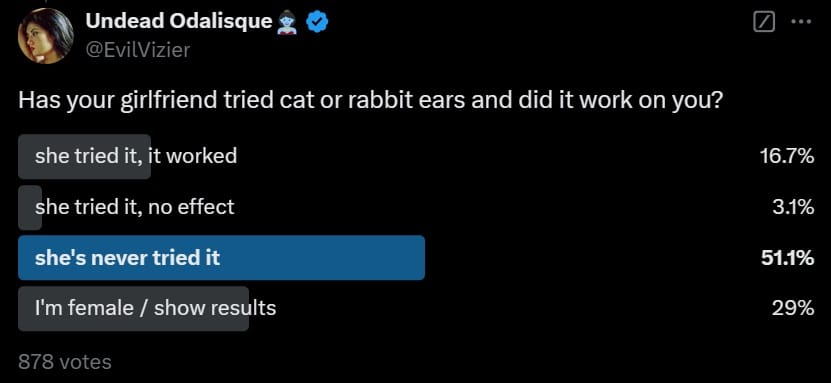Click the small gray 3.1% poll bar
This screenshot has width=831, height=383.
[x=30, y=207]
